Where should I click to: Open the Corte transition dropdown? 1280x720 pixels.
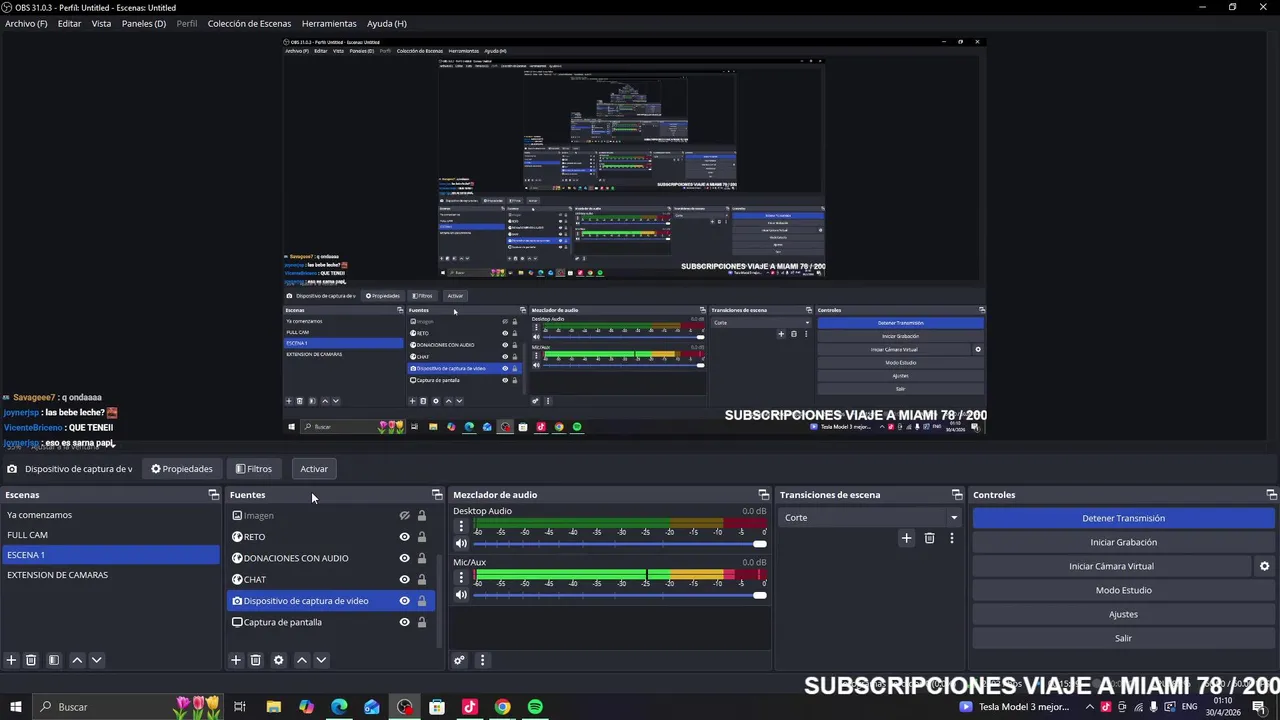tap(871, 518)
